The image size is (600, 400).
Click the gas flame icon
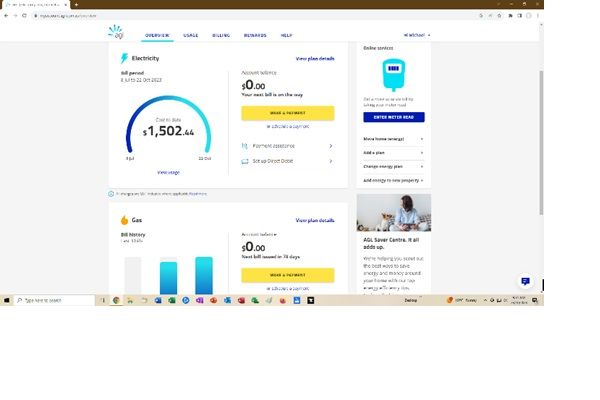click(x=124, y=220)
